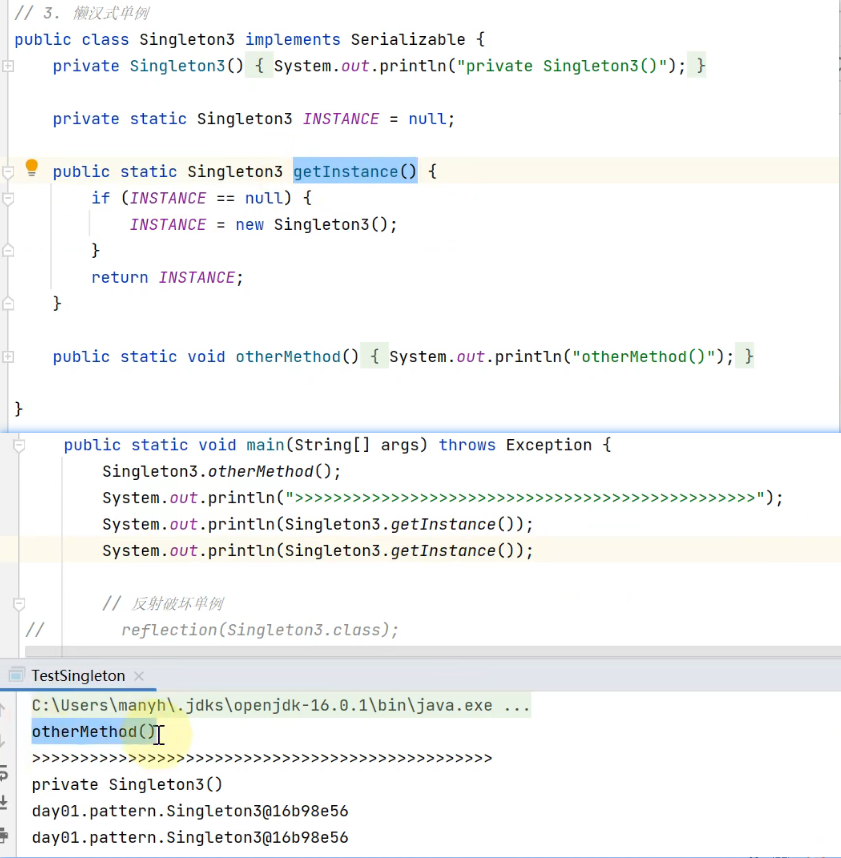Click the run window icon beside TestSingleton
Viewport: 841px width, 858px height.
tap(15, 676)
